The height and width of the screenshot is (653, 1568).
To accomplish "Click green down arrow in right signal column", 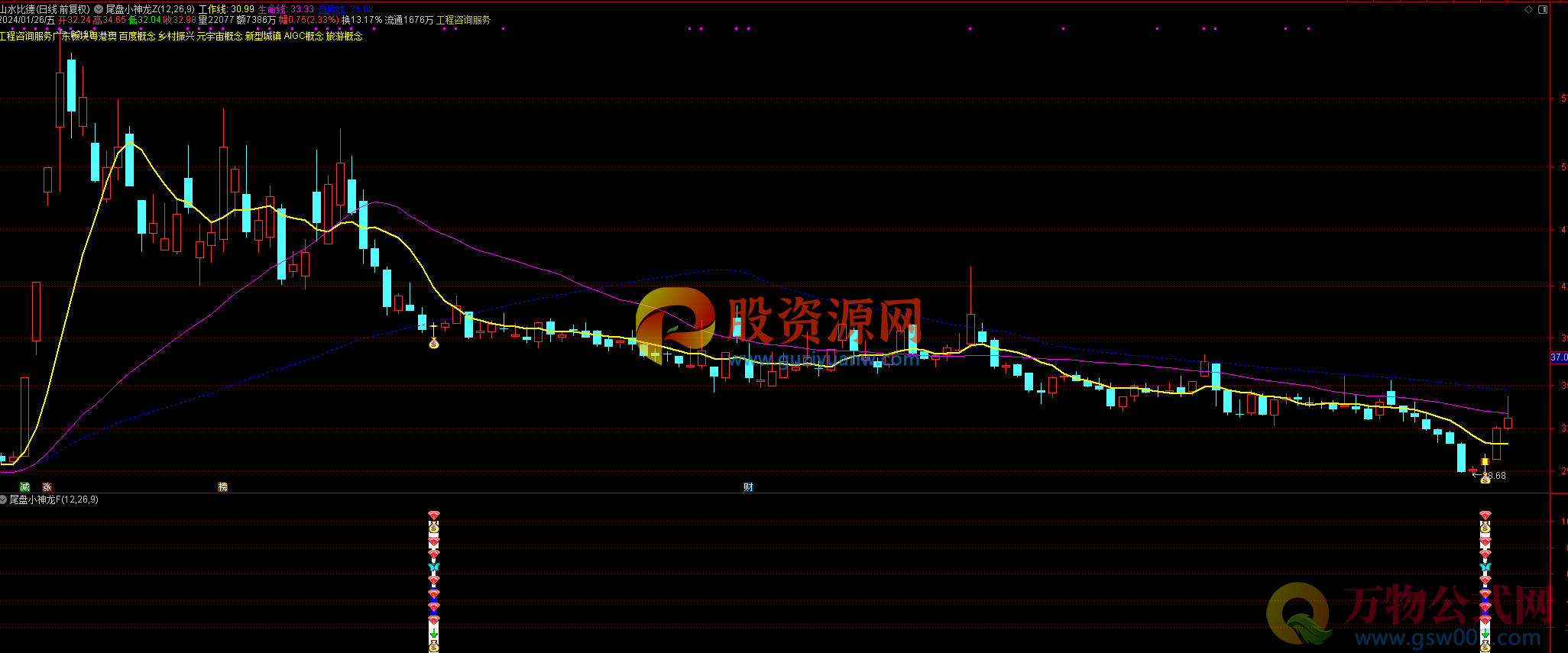I will (x=1485, y=633).
